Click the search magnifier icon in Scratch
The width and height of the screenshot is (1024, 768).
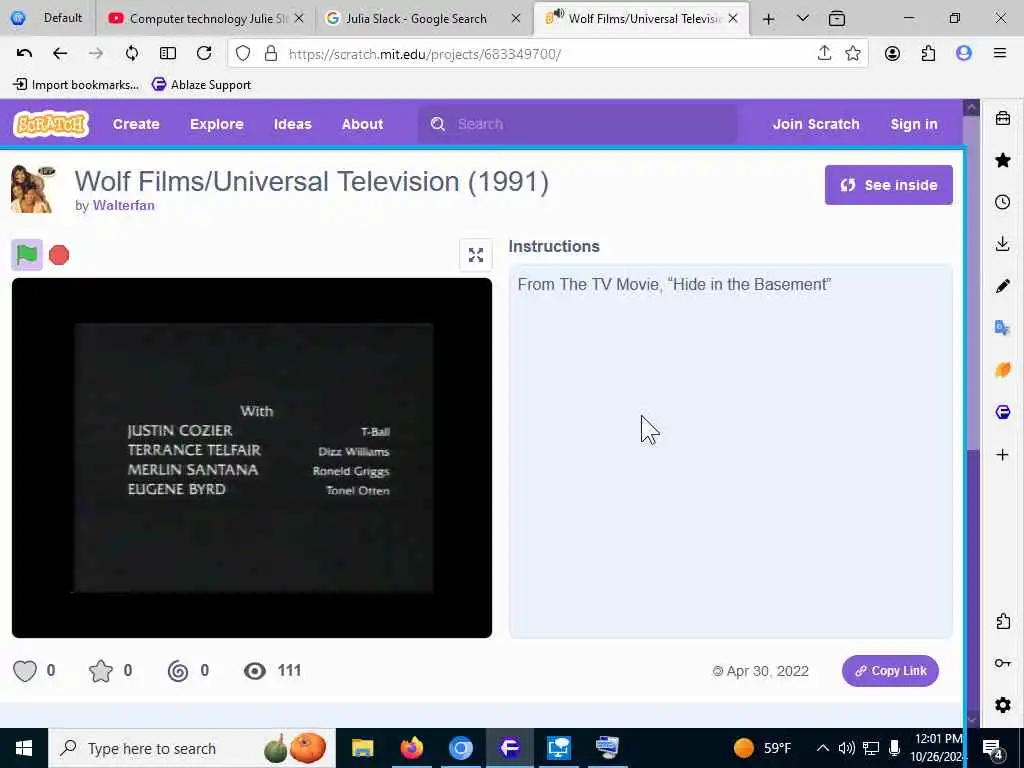pos(438,124)
